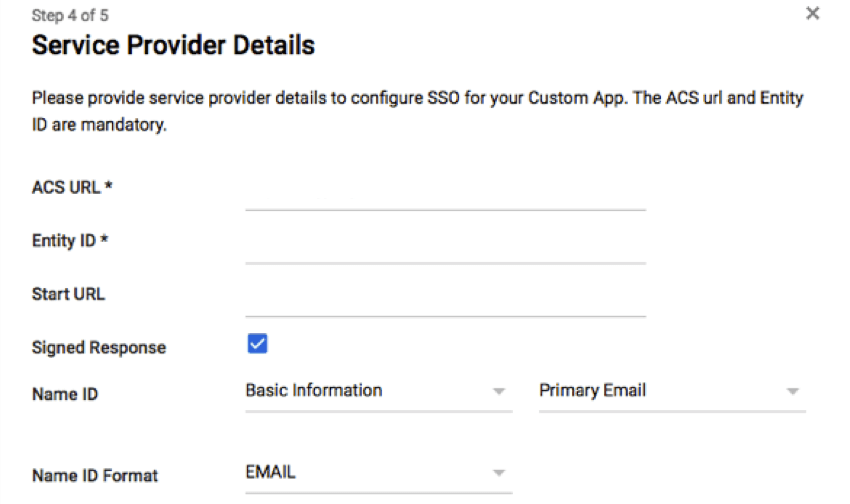The width and height of the screenshot is (850, 504).
Task: Click the Entity ID field label
Action: [70, 241]
